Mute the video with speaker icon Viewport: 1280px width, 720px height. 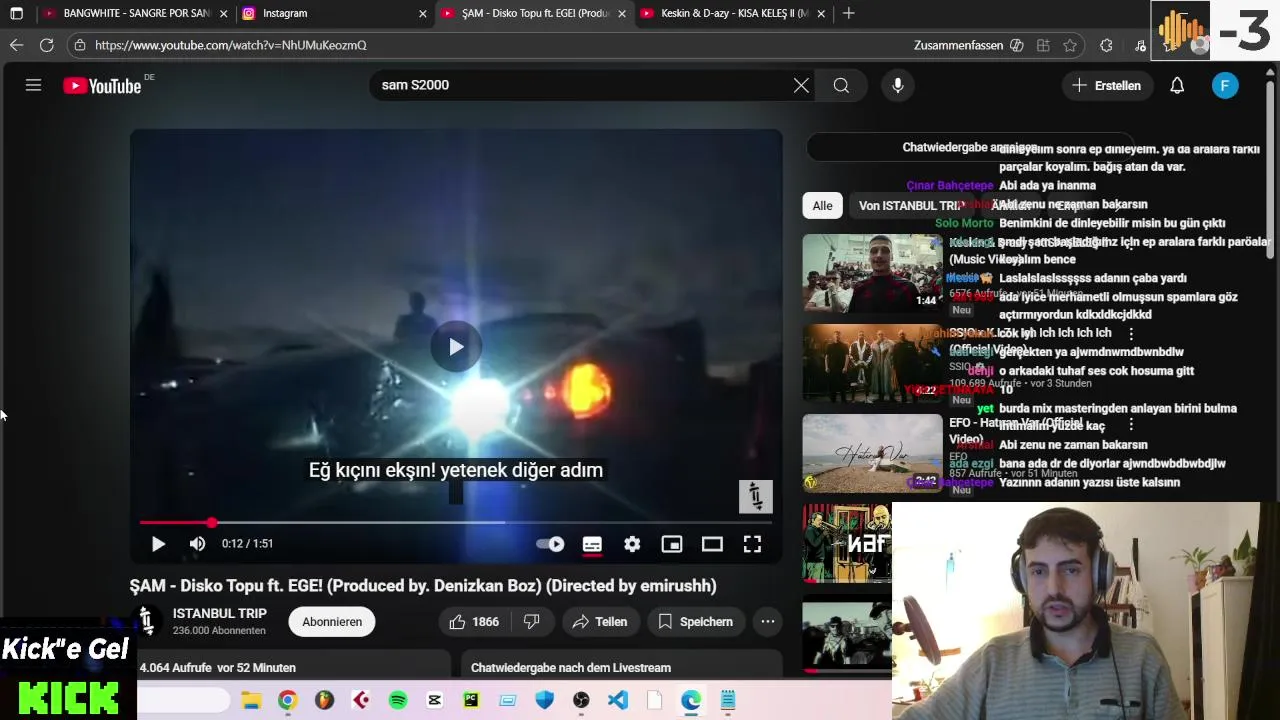pyautogui.click(x=197, y=544)
